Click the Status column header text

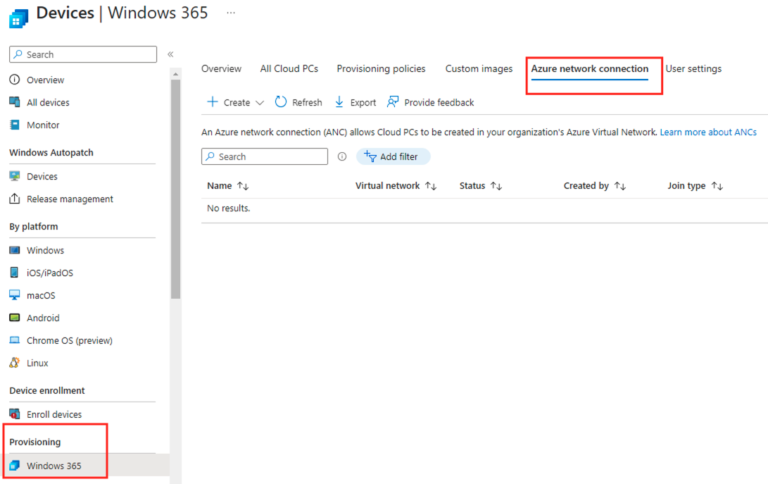pos(472,186)
